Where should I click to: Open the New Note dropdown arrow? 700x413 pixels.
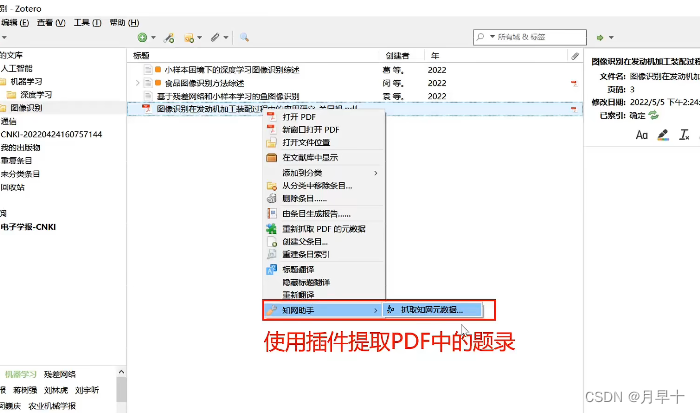(x=200, y=38)
